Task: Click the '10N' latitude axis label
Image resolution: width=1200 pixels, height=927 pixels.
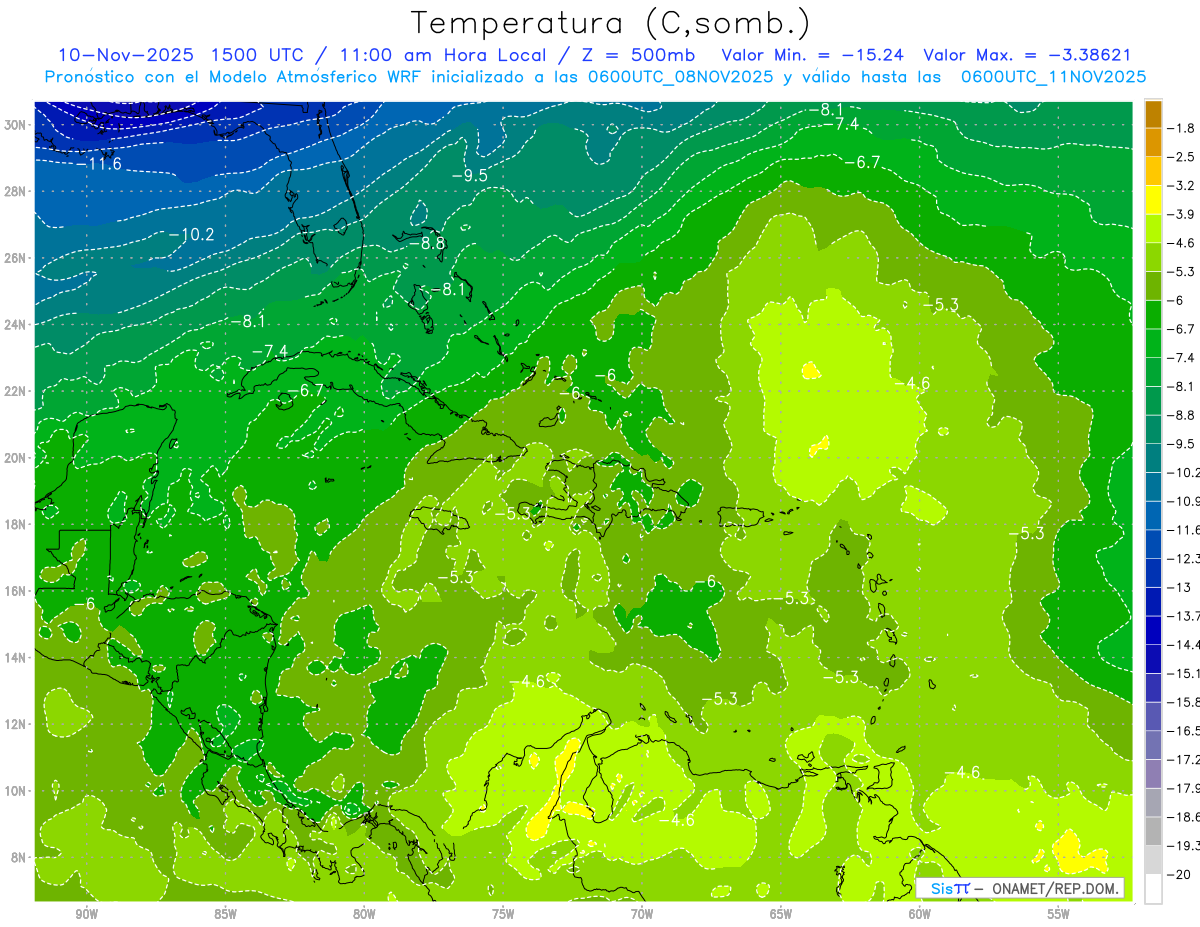Action: point(17,791)
